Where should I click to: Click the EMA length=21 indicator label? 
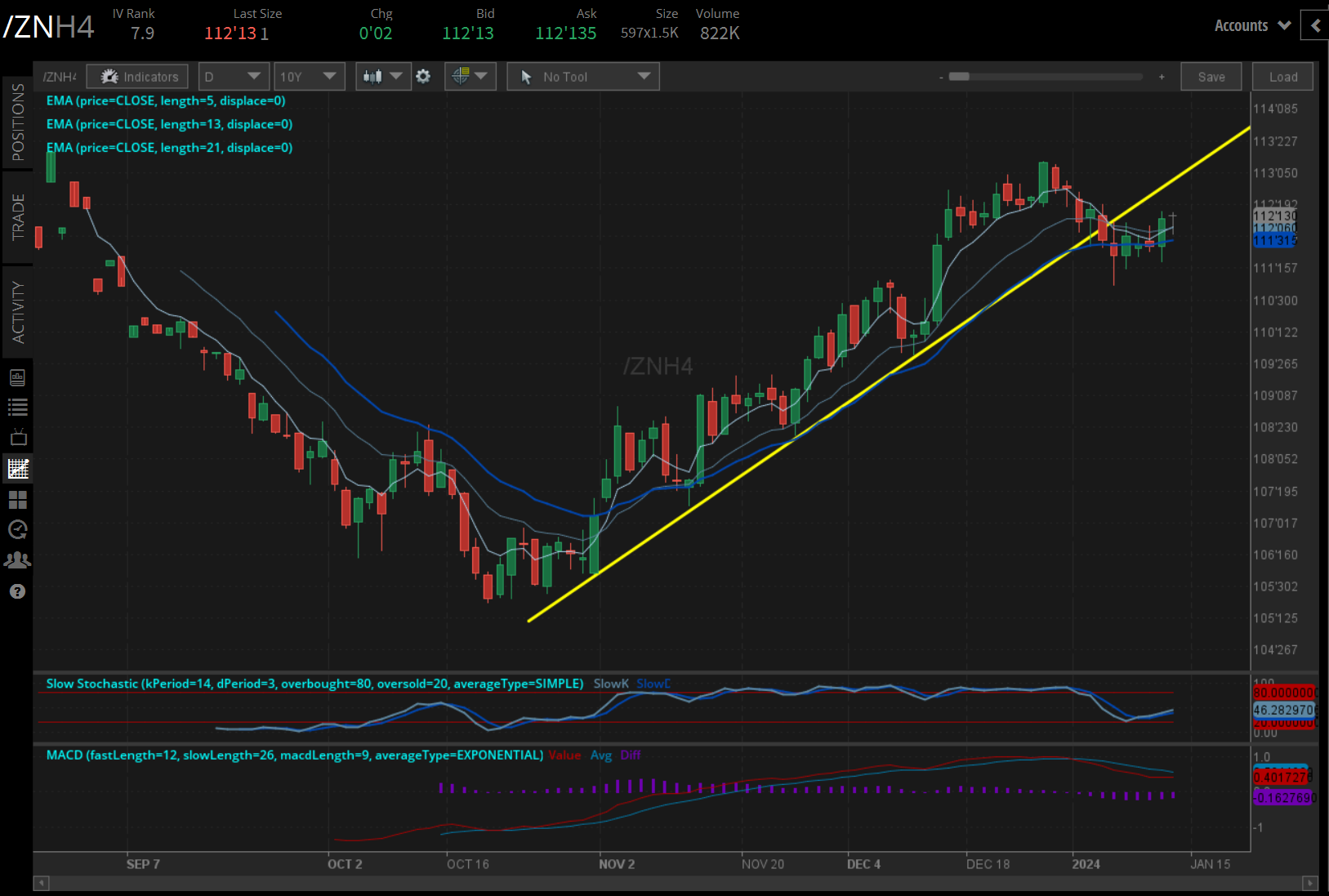tap(169, 148)
